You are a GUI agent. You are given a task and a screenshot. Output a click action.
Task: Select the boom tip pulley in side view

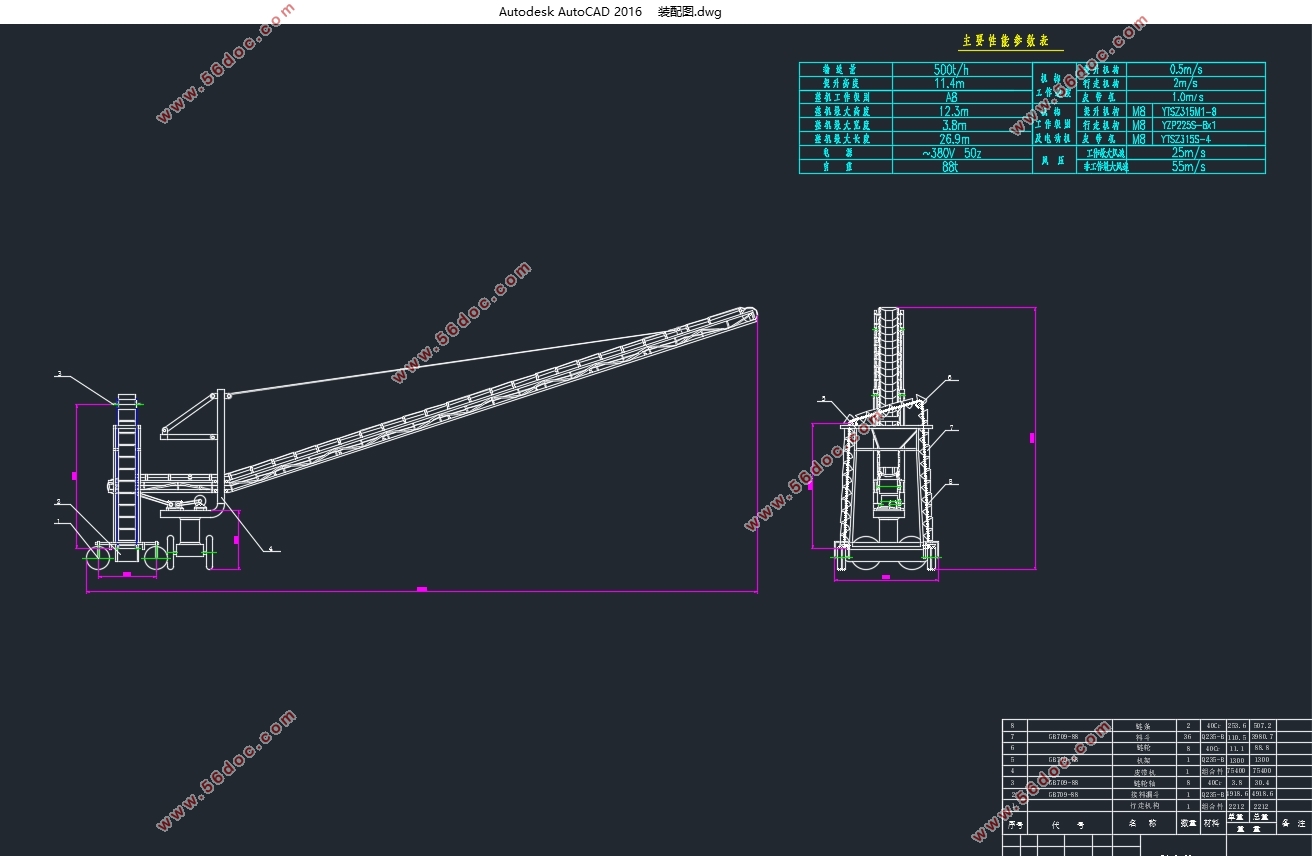click(749, 313)
